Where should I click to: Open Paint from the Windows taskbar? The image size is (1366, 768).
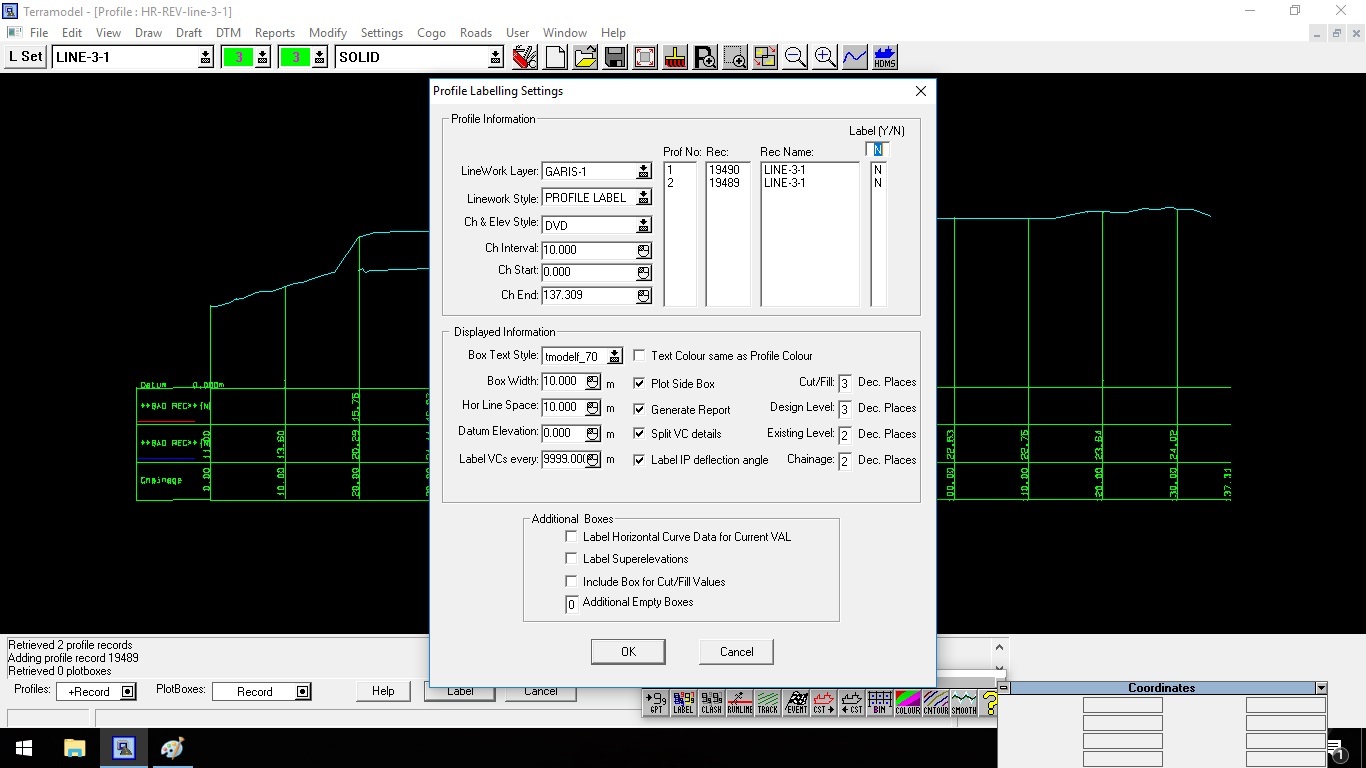coord(172,748)
